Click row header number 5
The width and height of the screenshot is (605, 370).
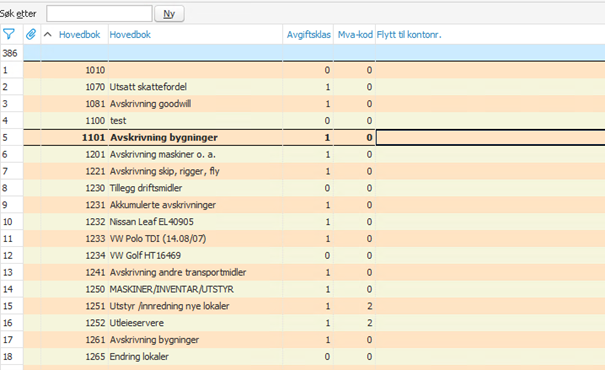click(x=5, y=138)
